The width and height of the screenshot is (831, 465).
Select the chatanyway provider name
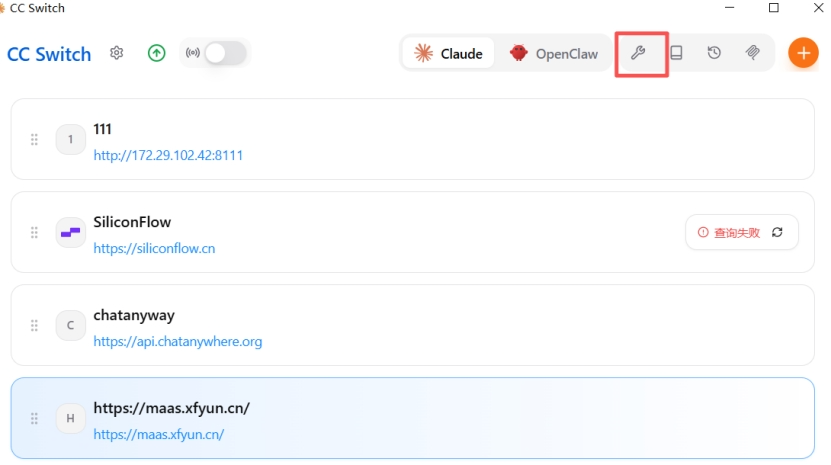click(x=134, y=315)
